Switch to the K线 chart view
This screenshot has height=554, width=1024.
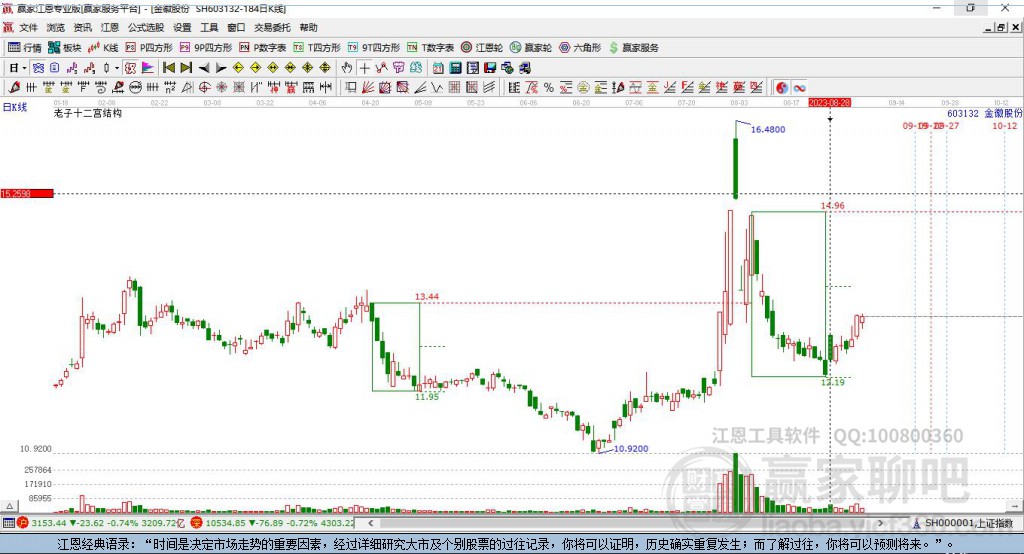103,48
